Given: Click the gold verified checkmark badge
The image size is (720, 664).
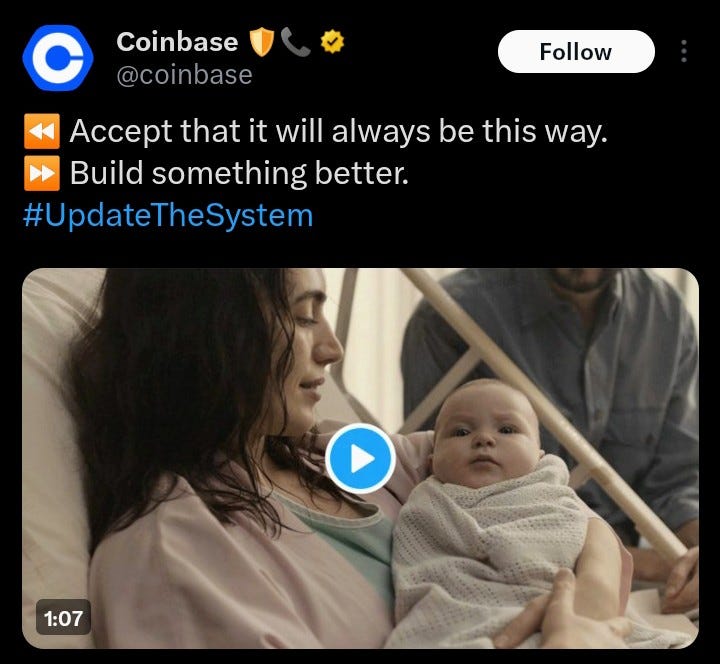Looking at the screenshot, I should point(332,42).
